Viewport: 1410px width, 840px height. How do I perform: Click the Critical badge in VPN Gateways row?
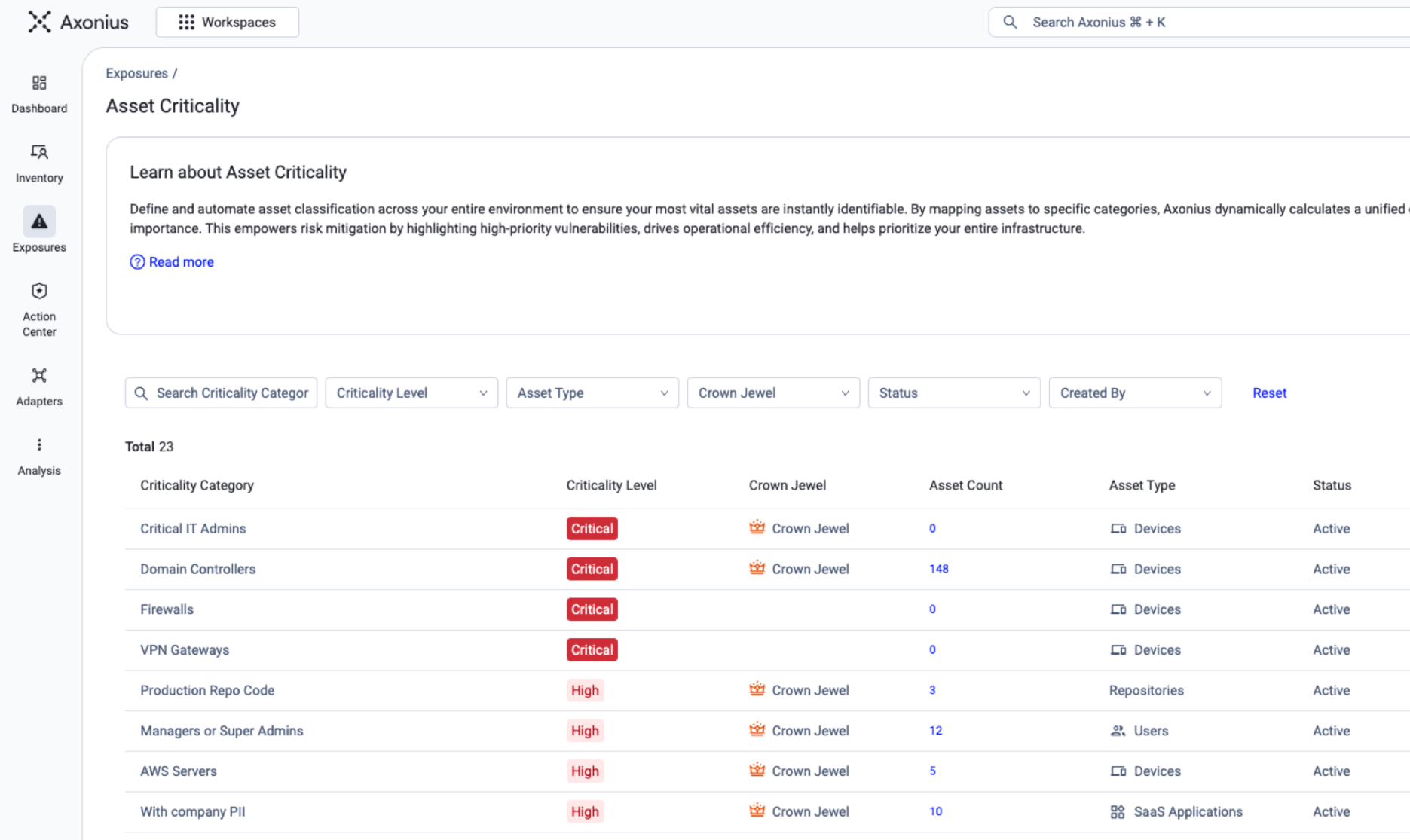pos(592,649)
